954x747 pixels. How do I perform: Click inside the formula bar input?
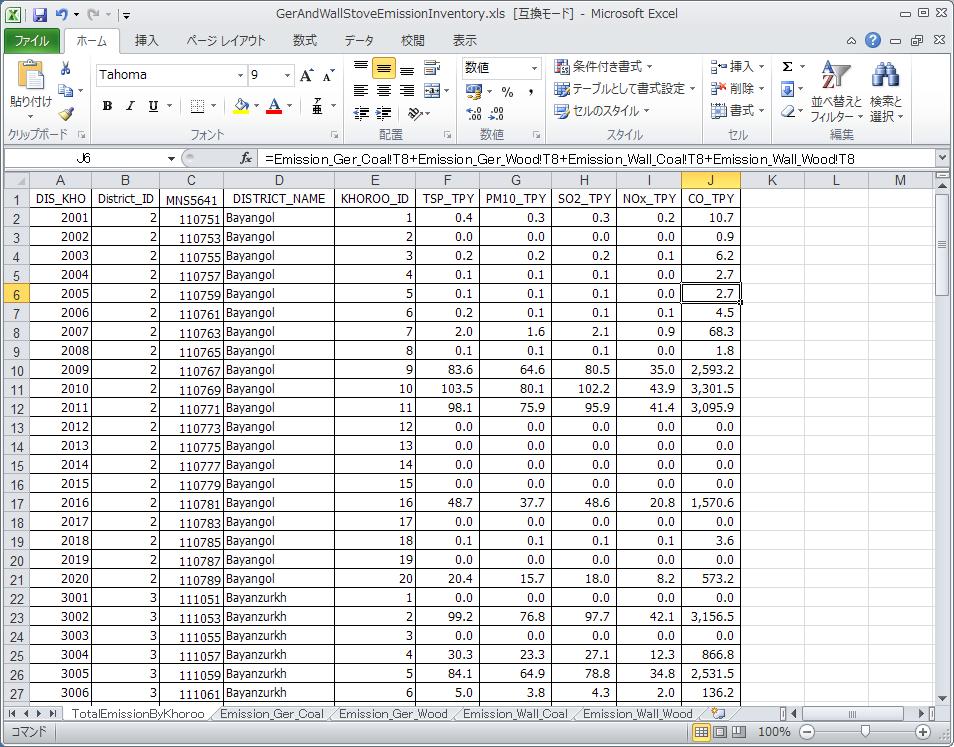click(597, 159)
